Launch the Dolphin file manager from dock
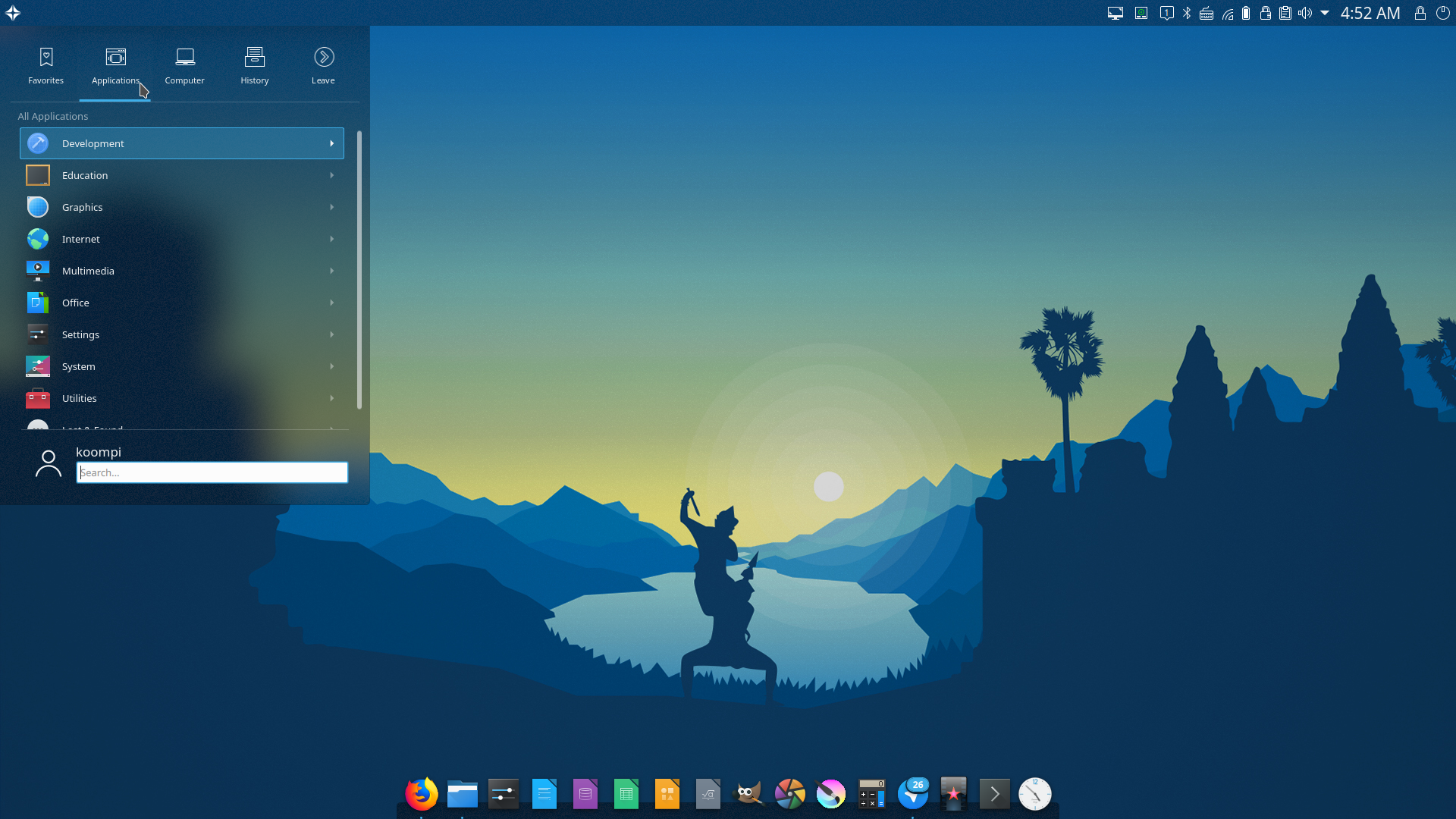1456x819 pixels. point(463,794)
